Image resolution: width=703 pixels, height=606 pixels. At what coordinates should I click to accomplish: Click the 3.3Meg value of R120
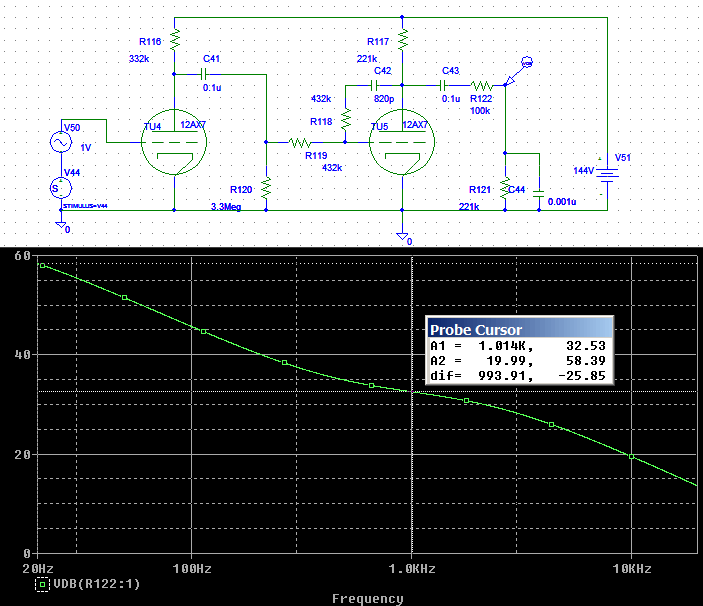click(226, 207)
